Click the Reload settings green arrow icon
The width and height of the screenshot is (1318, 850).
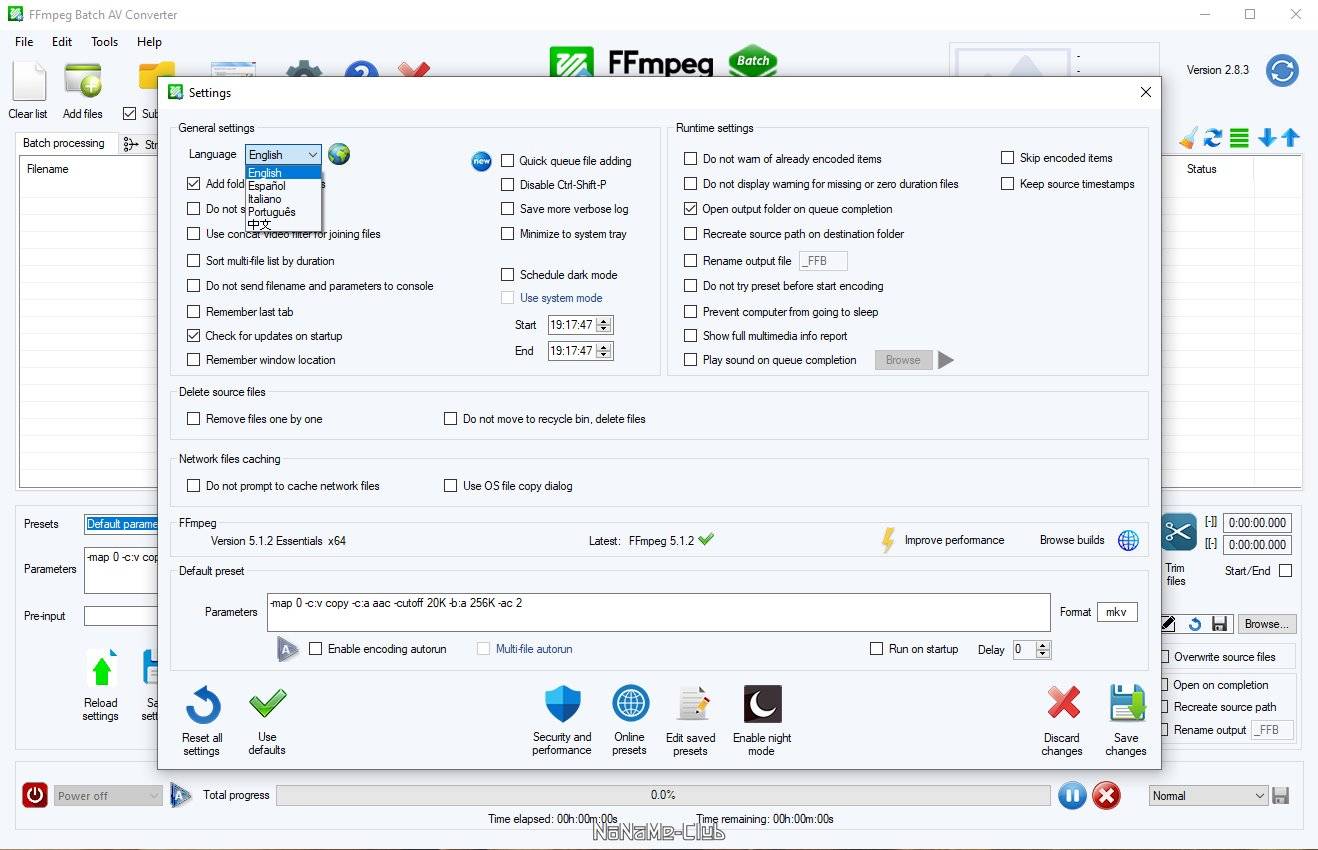pos(102,669)
